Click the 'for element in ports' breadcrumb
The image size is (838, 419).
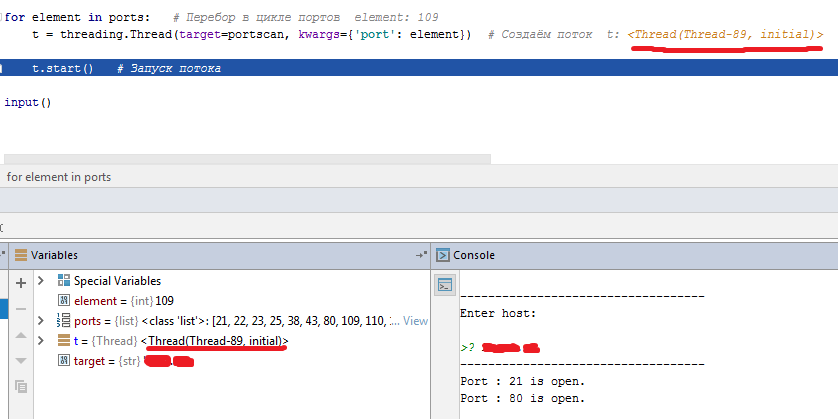click(x=58, y=177)
